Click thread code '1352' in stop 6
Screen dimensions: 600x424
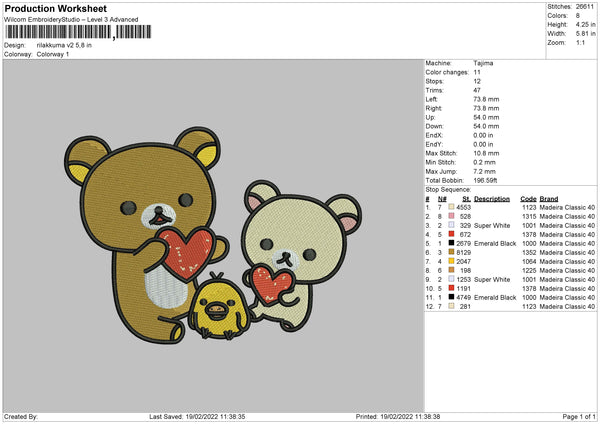[x=529, y=252]
